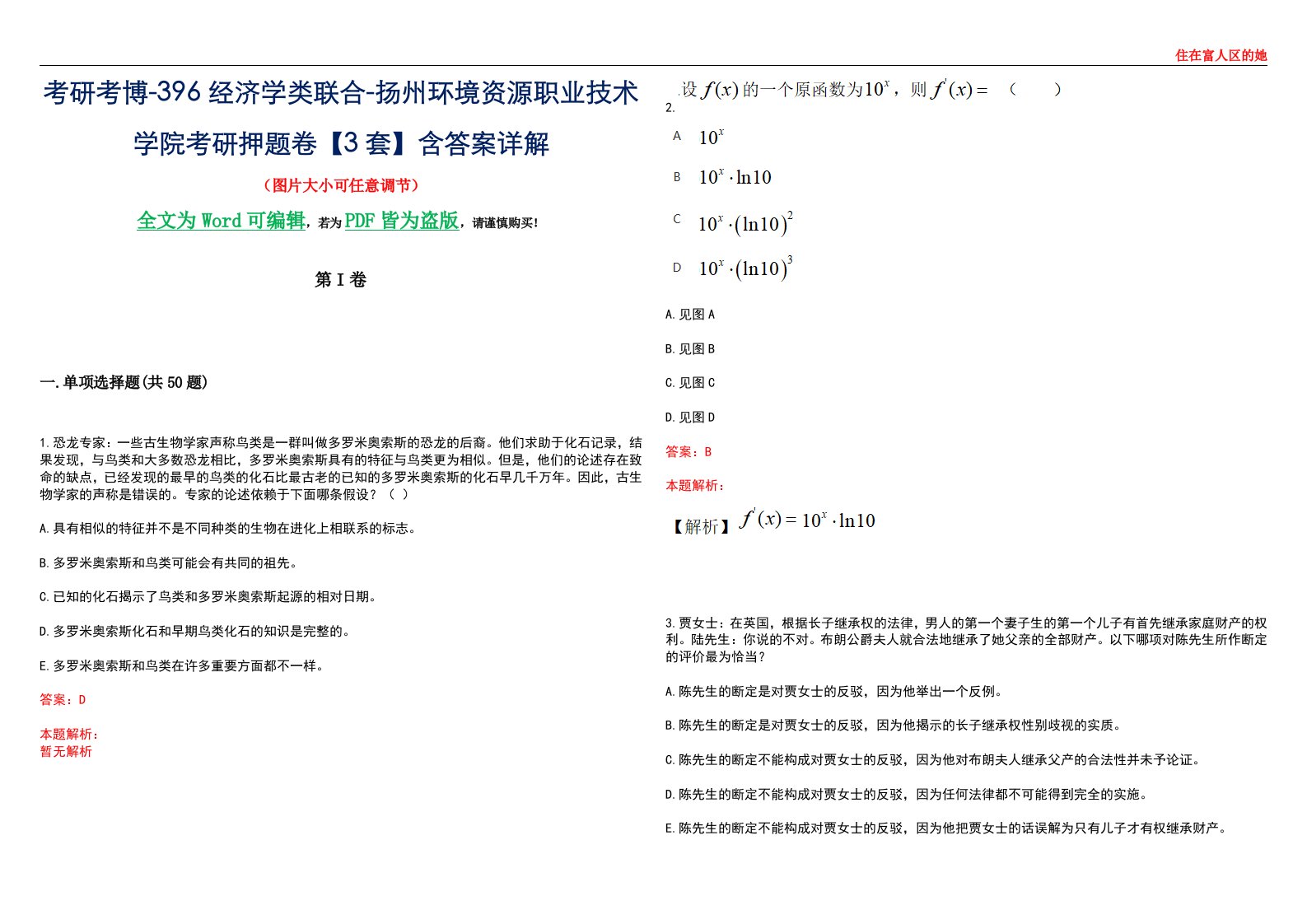Click the red text 答案:D
This screenshot has width=1307, height=924.
tap(63, 700)
